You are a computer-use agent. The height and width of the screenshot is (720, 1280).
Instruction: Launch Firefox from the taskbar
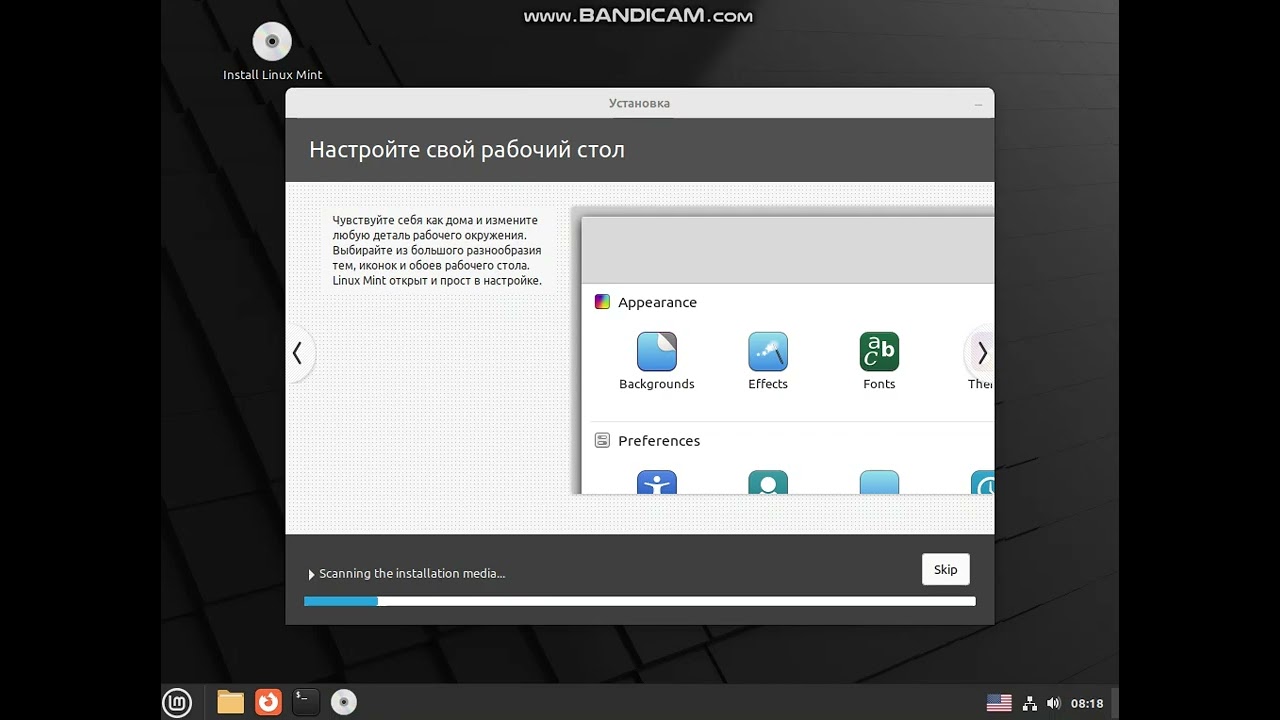268,703
